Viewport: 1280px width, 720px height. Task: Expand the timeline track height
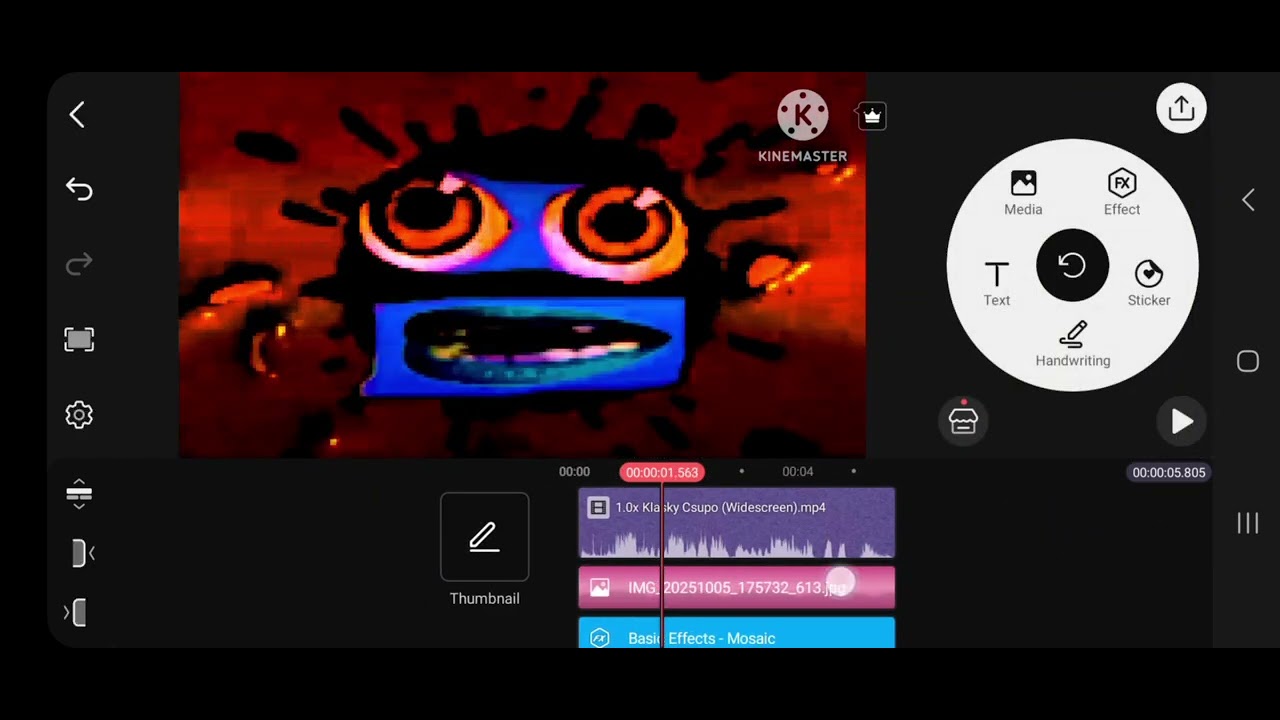click(x=79, y=494)
